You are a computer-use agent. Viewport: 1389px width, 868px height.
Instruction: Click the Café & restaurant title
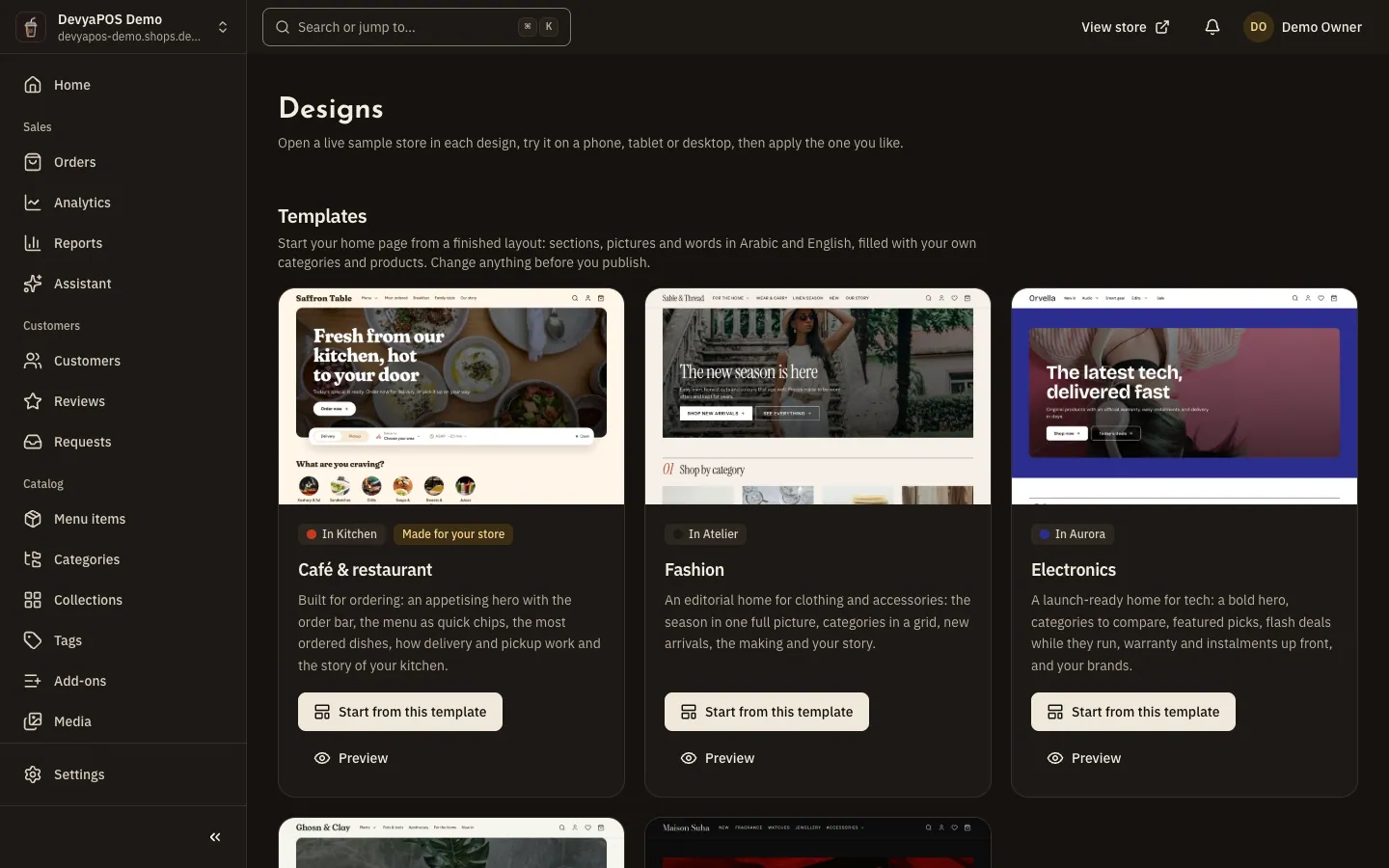[365, 570]
